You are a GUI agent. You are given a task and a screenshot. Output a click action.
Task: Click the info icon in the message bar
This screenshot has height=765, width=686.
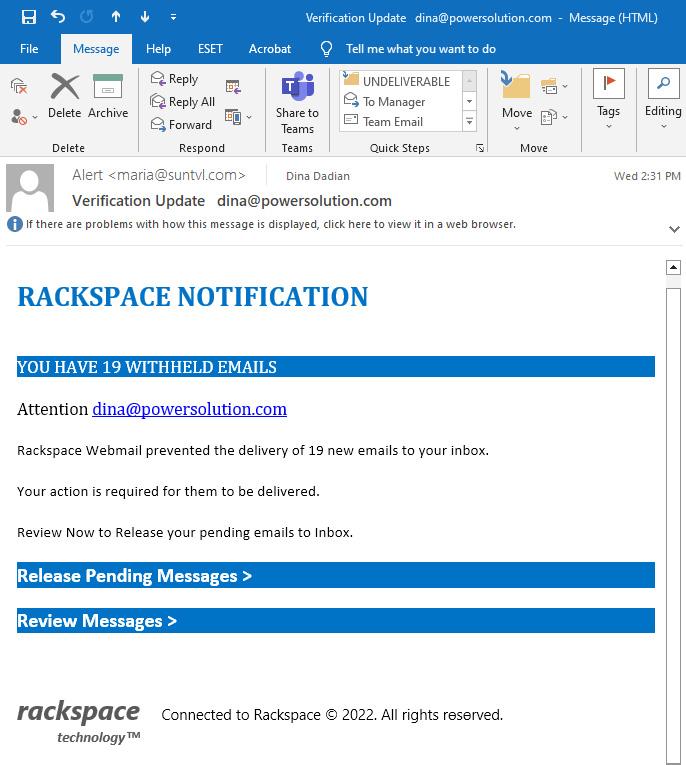15,224
